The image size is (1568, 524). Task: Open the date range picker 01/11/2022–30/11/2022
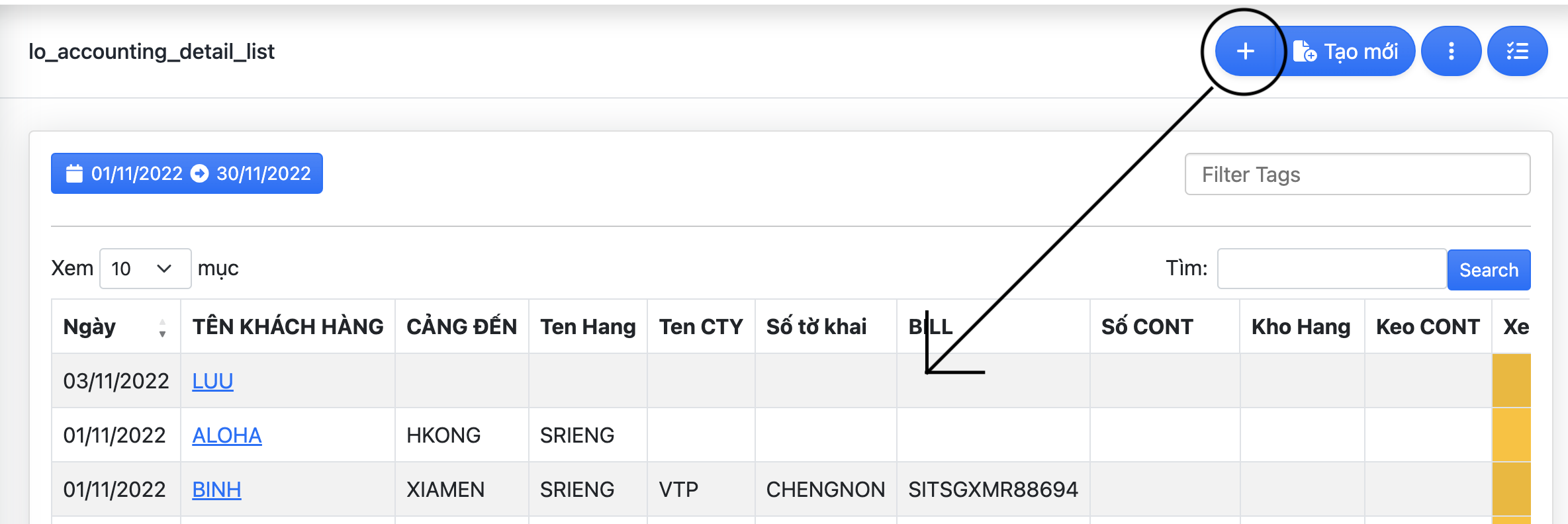[x=187, y=173]
